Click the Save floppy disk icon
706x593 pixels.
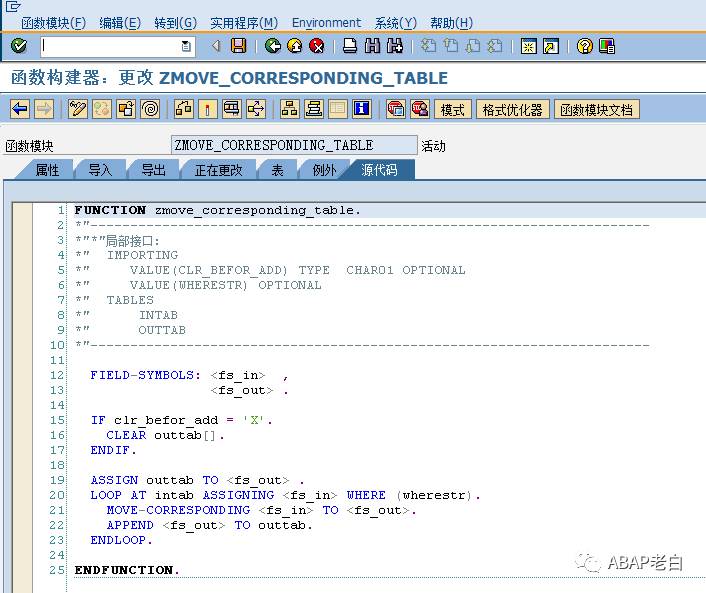coord(238,46)
